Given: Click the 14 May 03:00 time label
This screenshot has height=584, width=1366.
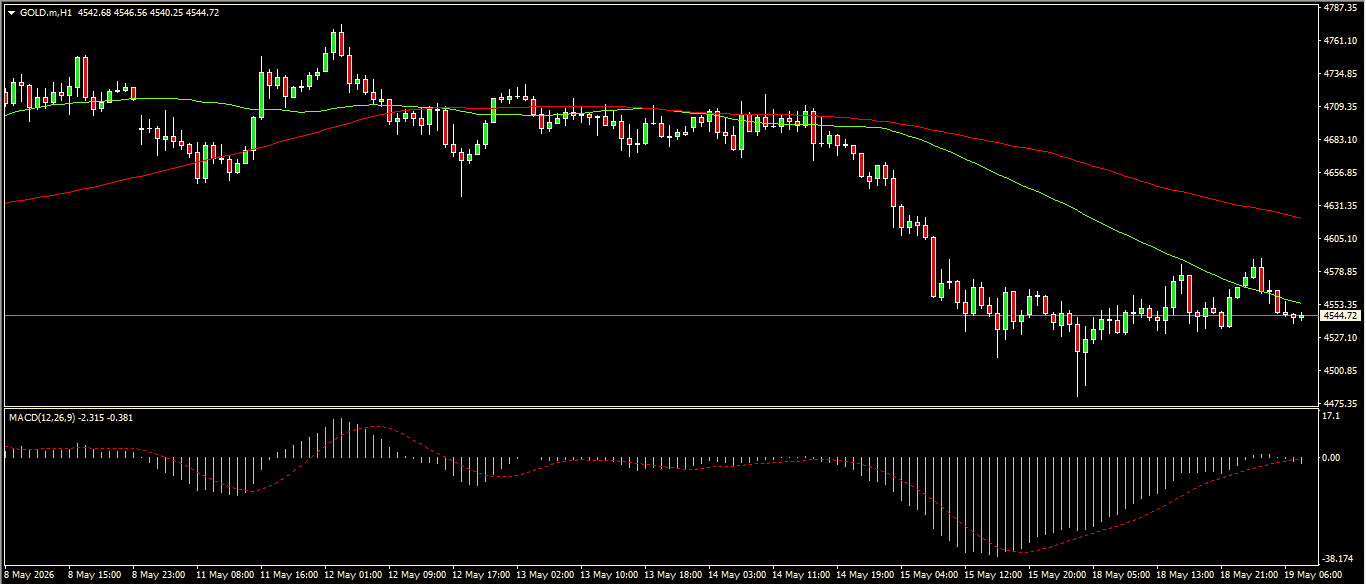Looking at the screenshot, I should 737,576.
